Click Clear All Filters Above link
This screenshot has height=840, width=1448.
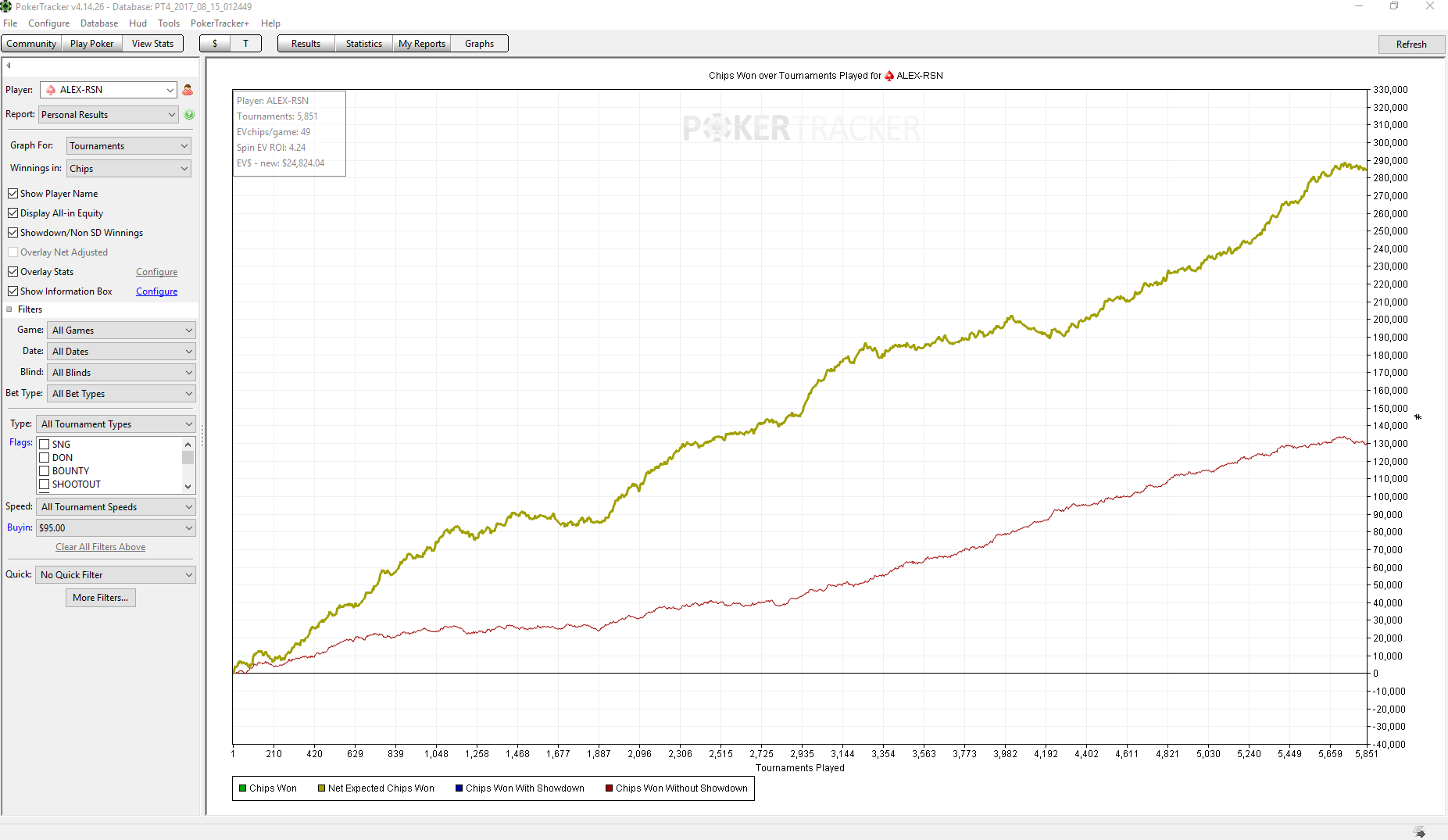(x=100, y=547)
